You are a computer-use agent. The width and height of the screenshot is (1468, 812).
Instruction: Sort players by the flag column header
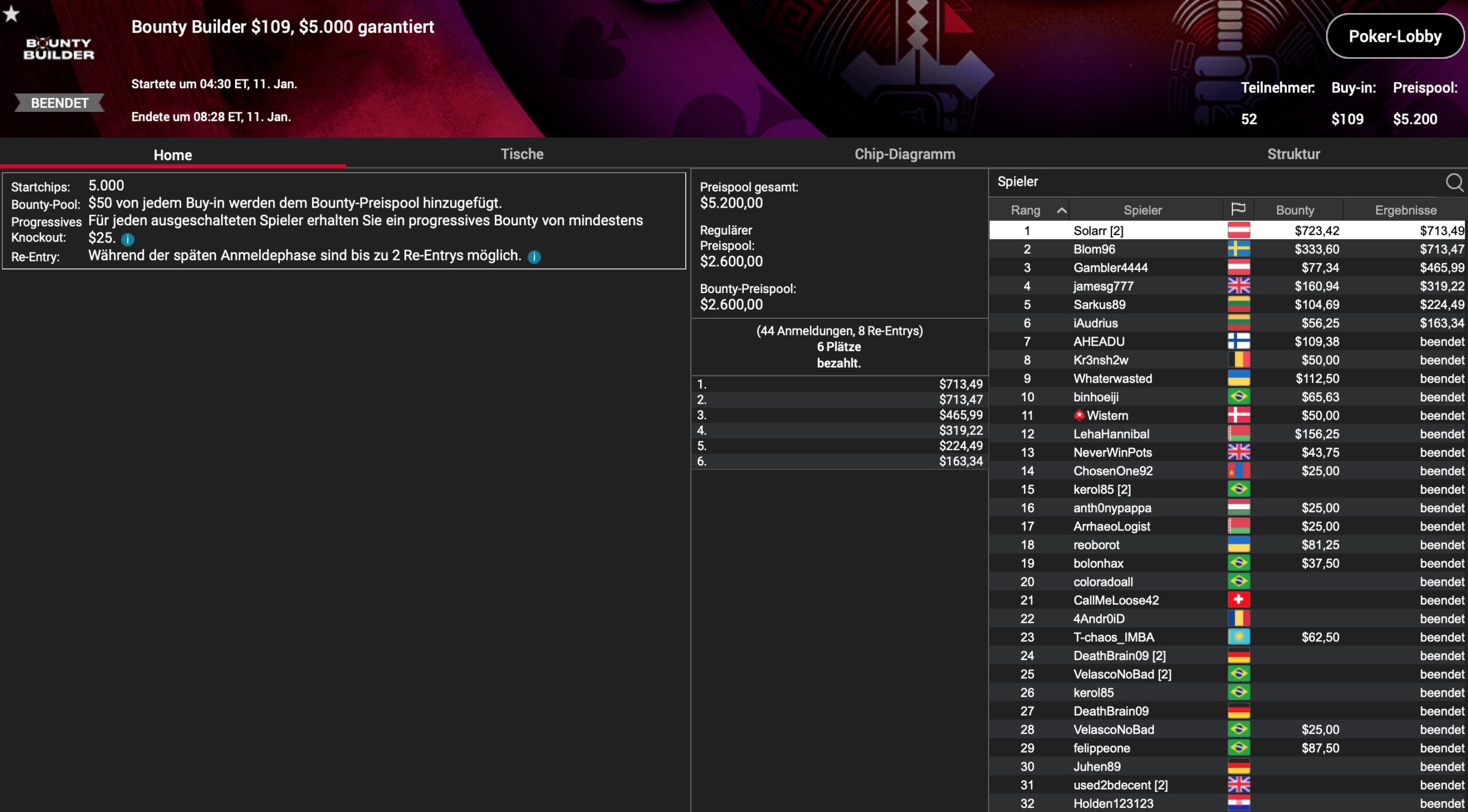(1238, 210)
